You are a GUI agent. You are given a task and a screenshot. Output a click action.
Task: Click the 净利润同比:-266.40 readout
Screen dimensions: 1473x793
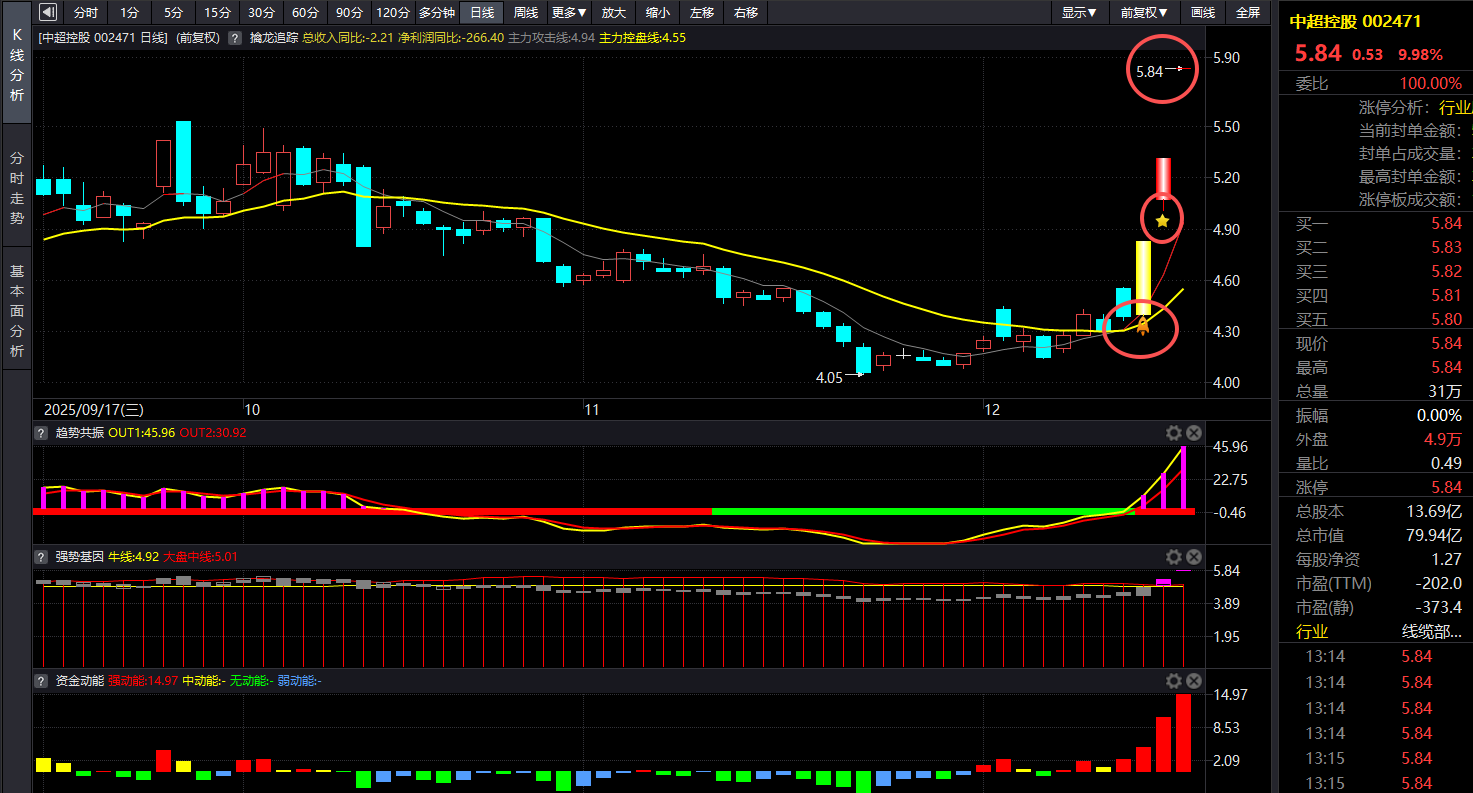pos(450,38)
